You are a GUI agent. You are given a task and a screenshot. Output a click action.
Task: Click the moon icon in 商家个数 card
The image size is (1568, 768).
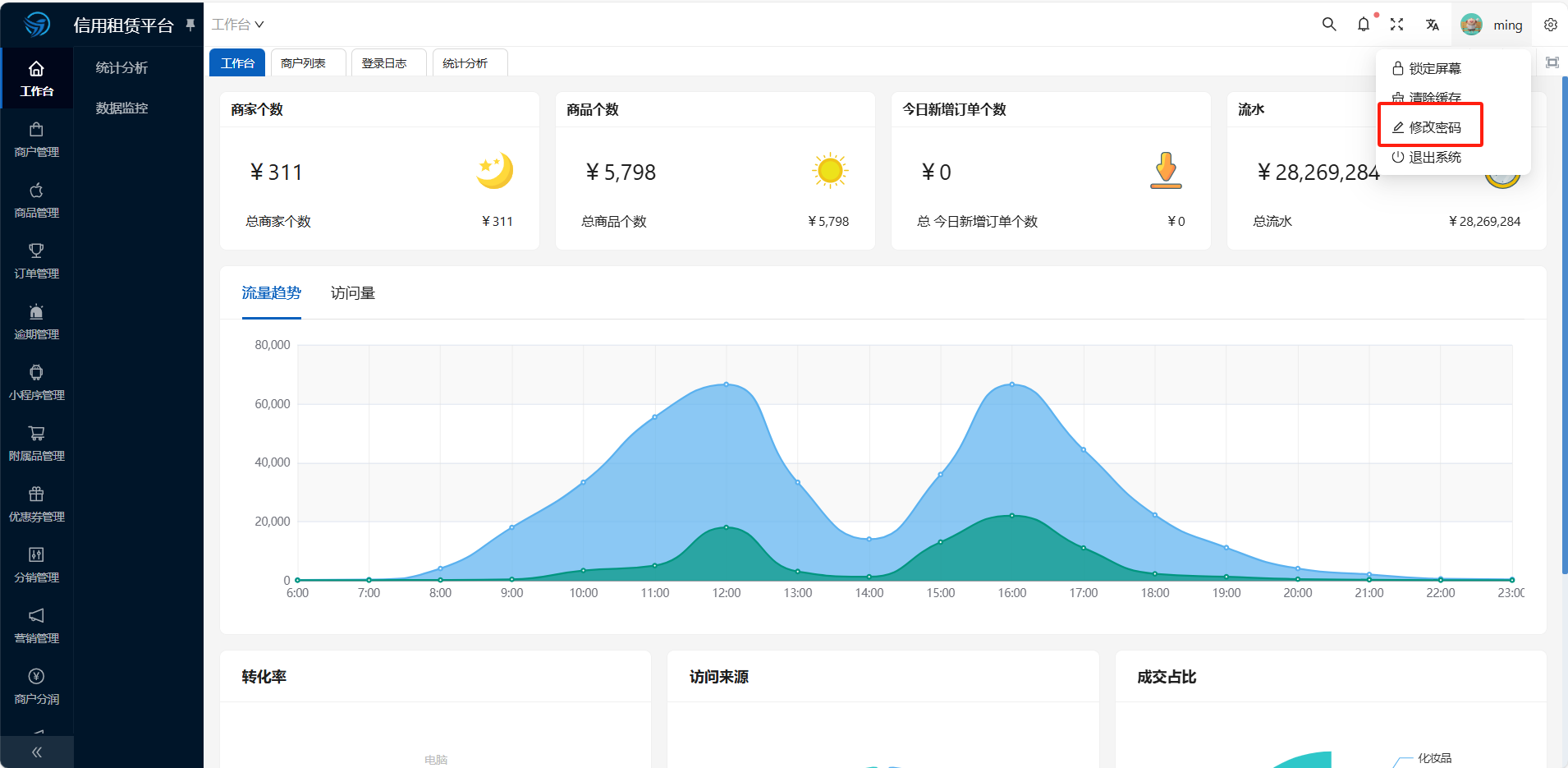(494, 171)
